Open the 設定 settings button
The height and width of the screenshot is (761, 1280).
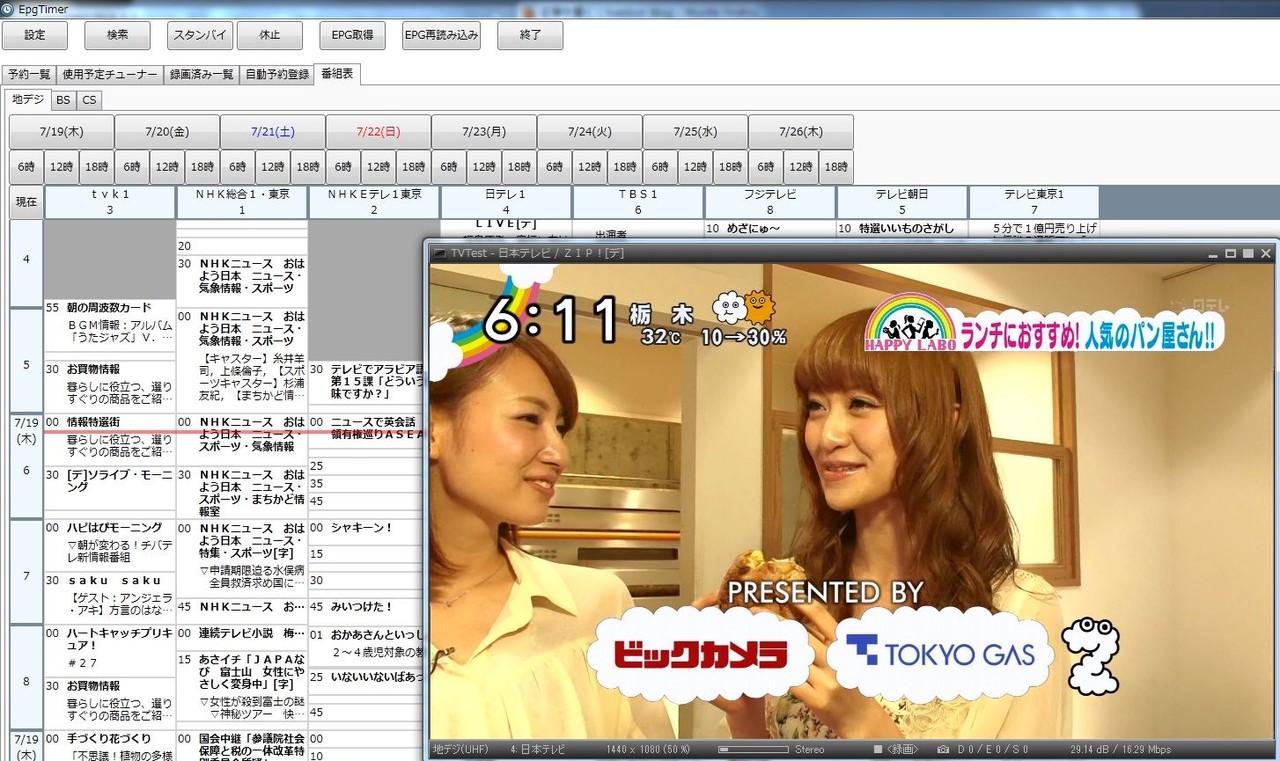point(35,35)
